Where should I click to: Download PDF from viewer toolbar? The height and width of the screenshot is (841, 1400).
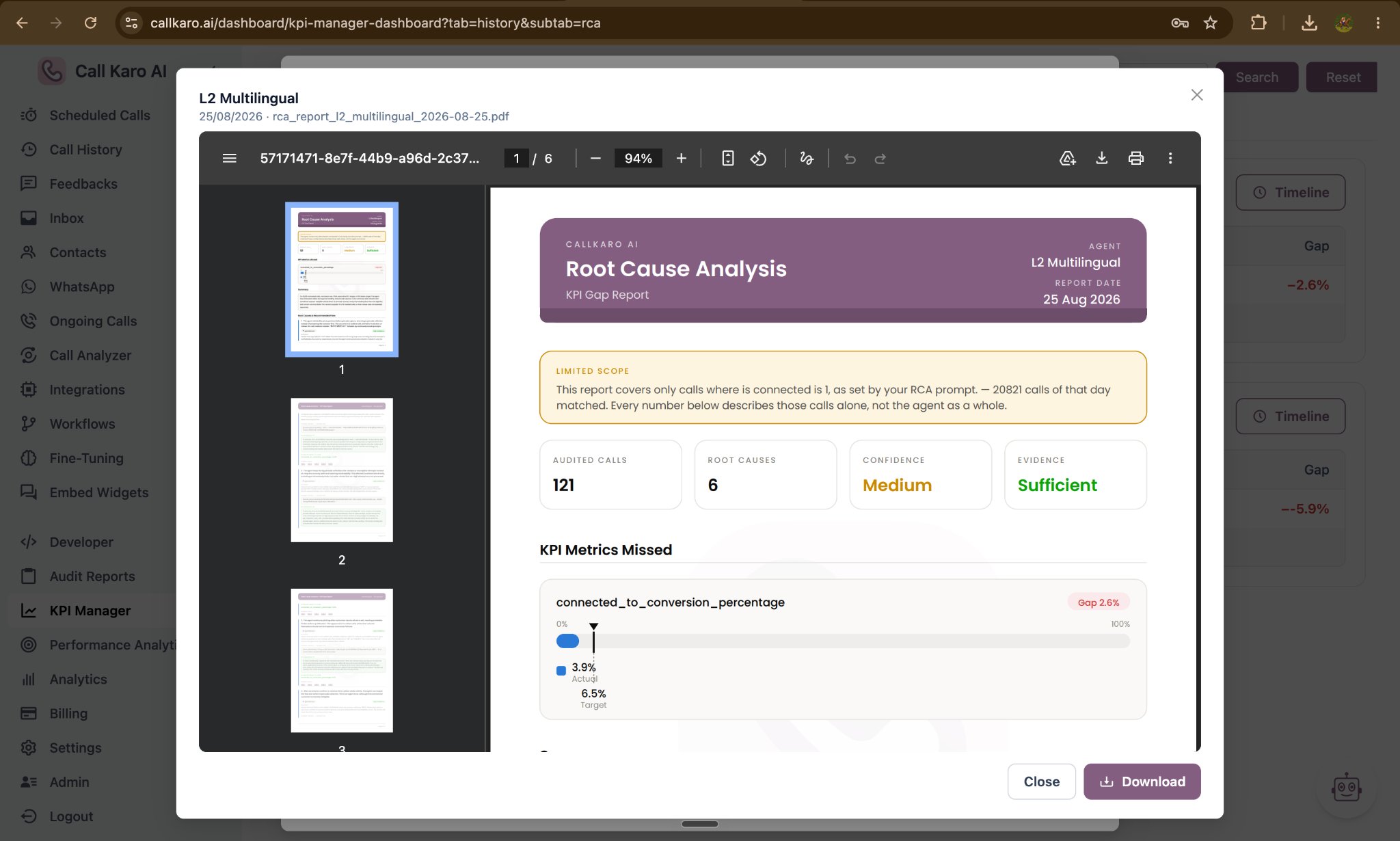tap(1102, 159)
